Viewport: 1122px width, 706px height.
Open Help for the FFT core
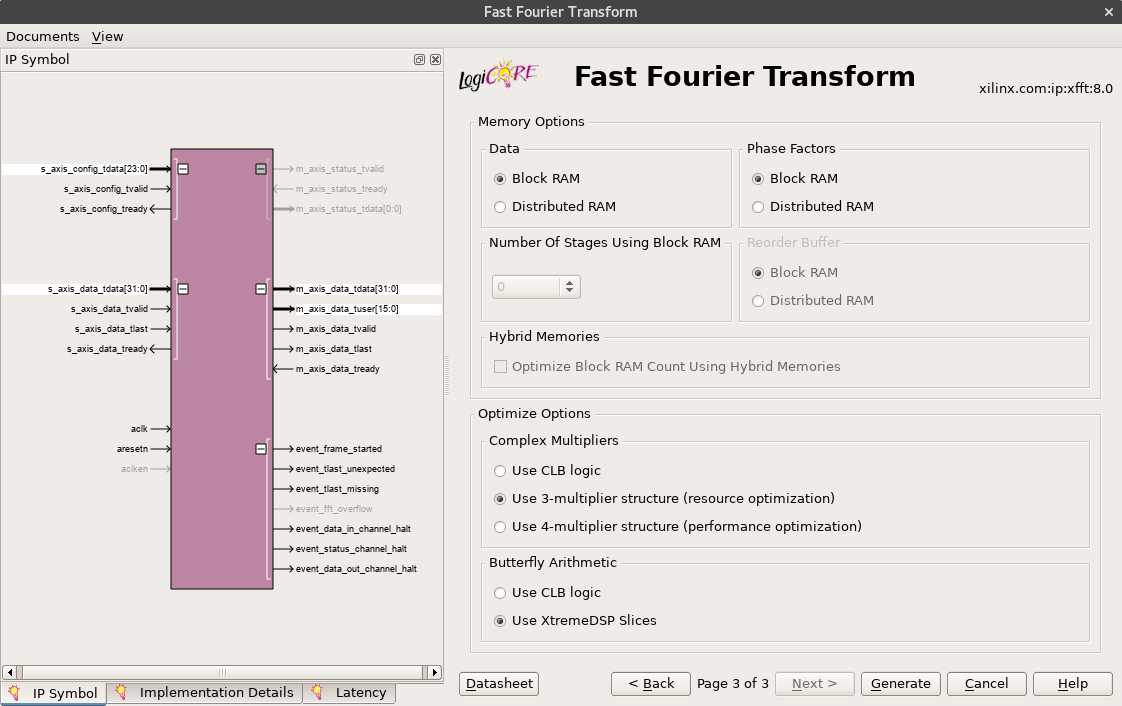point(1073,684)
